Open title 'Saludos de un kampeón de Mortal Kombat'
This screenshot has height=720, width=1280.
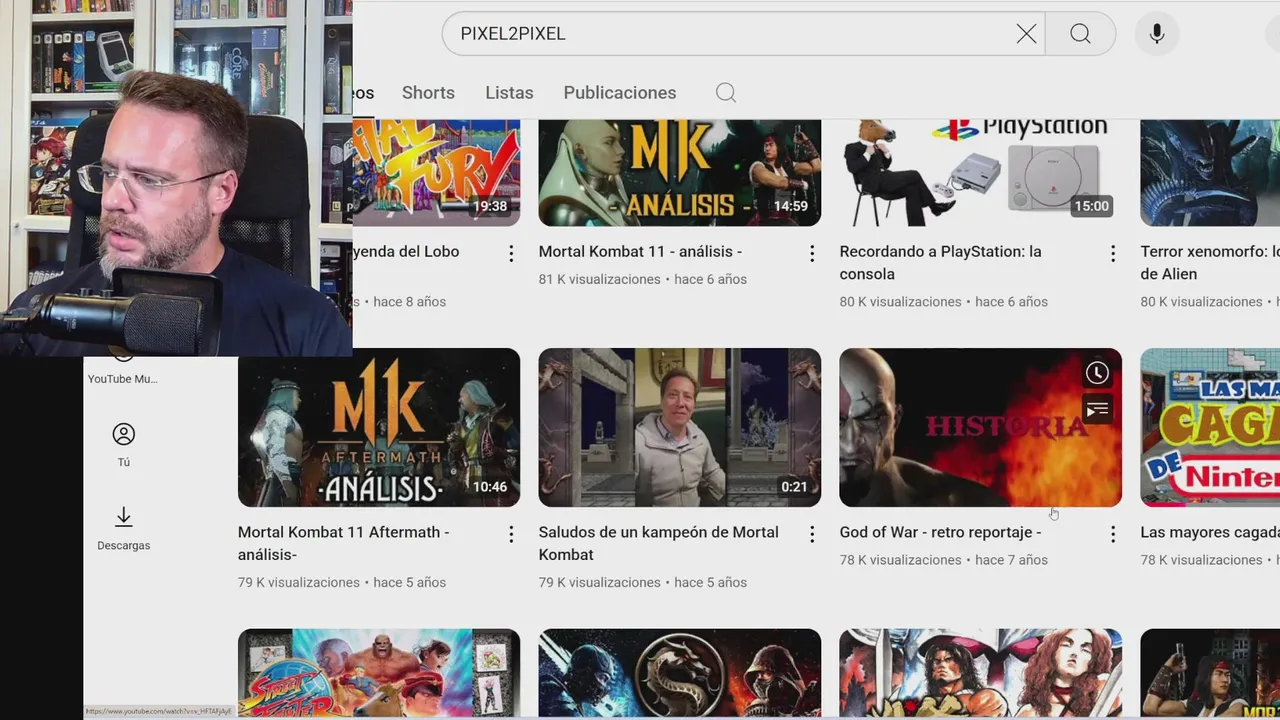pyautogui.click(x=658, y=543)
